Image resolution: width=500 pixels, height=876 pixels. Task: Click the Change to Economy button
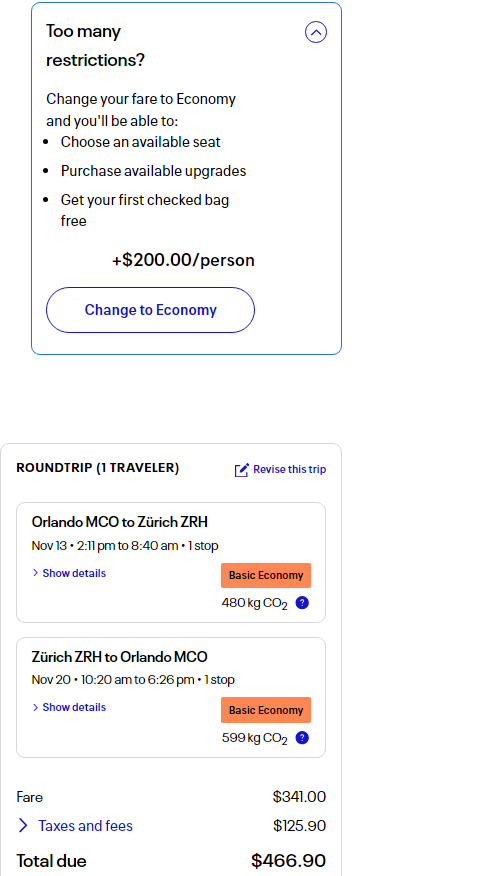(x=150, y=310)
